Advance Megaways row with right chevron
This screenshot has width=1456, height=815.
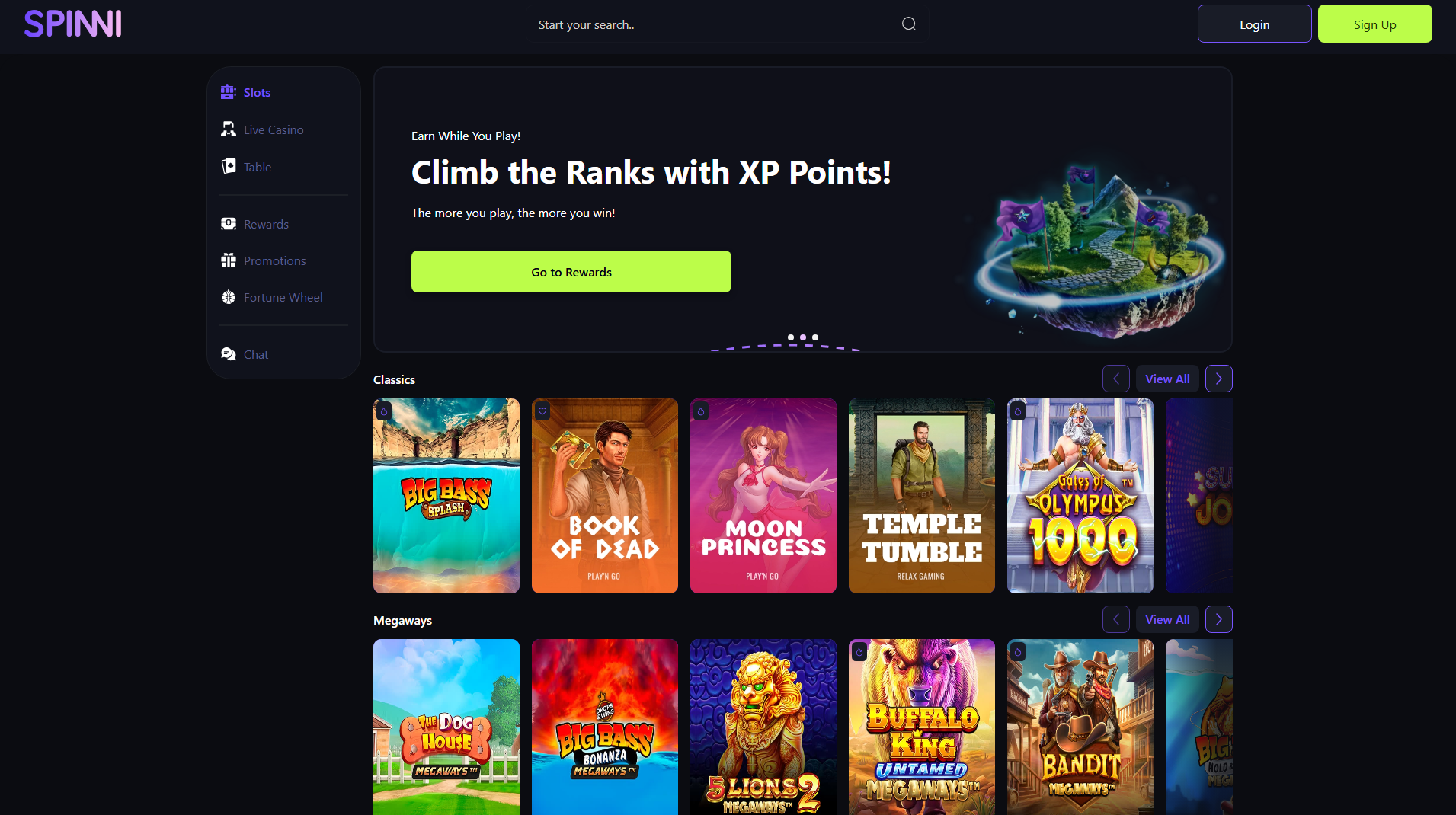click(x=1218, y=619)
